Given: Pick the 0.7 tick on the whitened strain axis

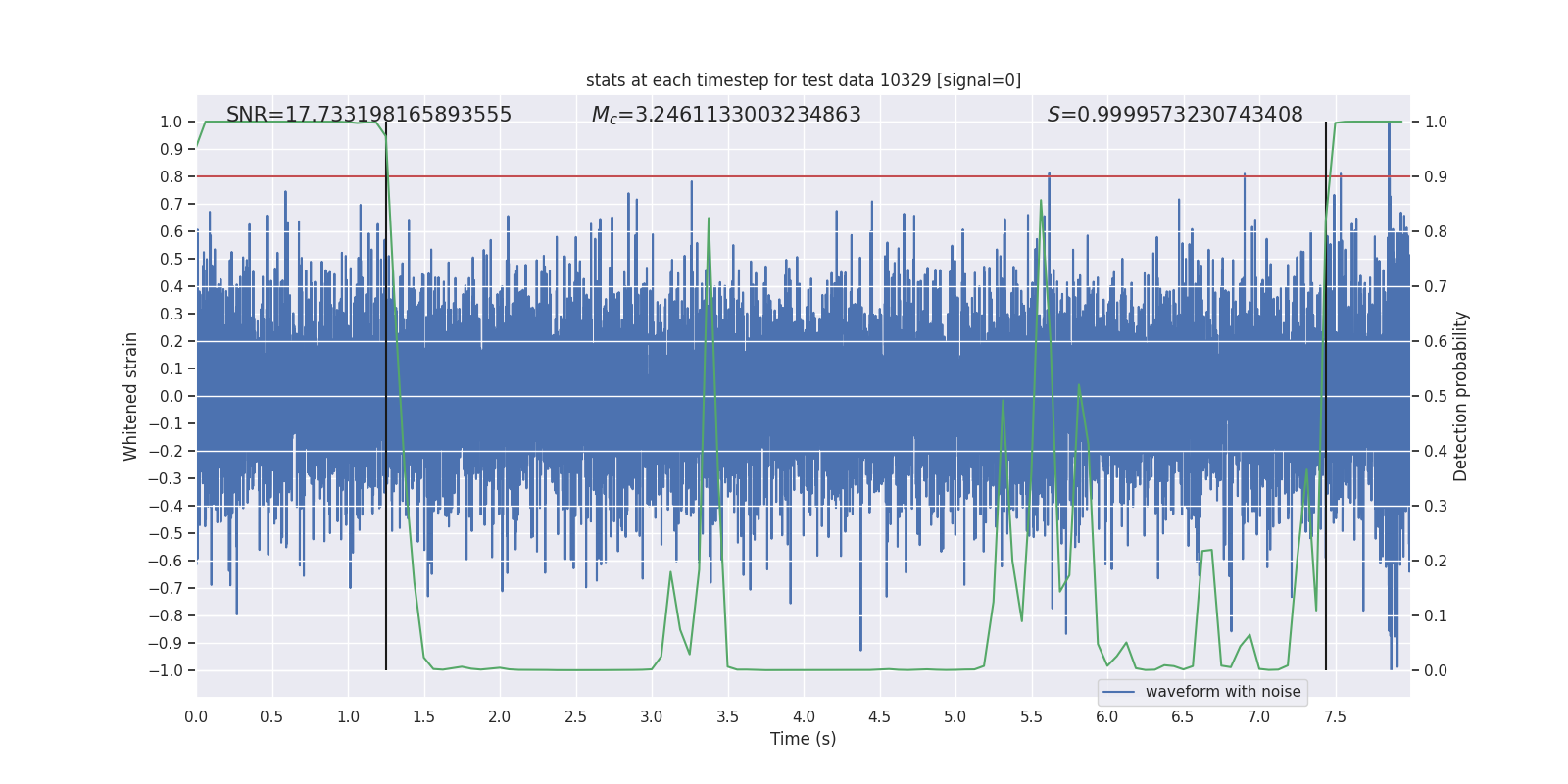Looking at the screenshot, I should coord(171,204).
